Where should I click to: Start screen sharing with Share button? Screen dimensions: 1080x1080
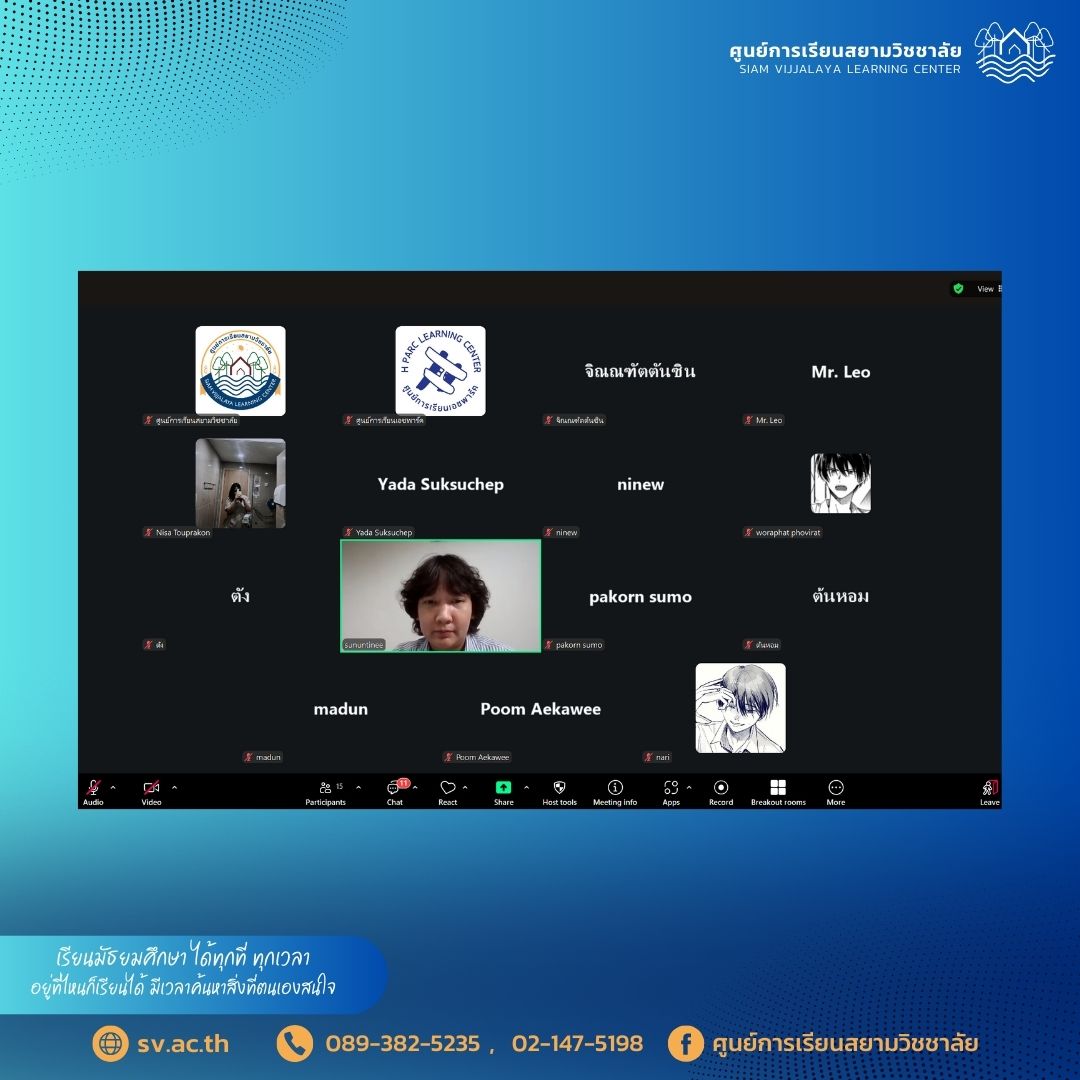coord(503,789)
